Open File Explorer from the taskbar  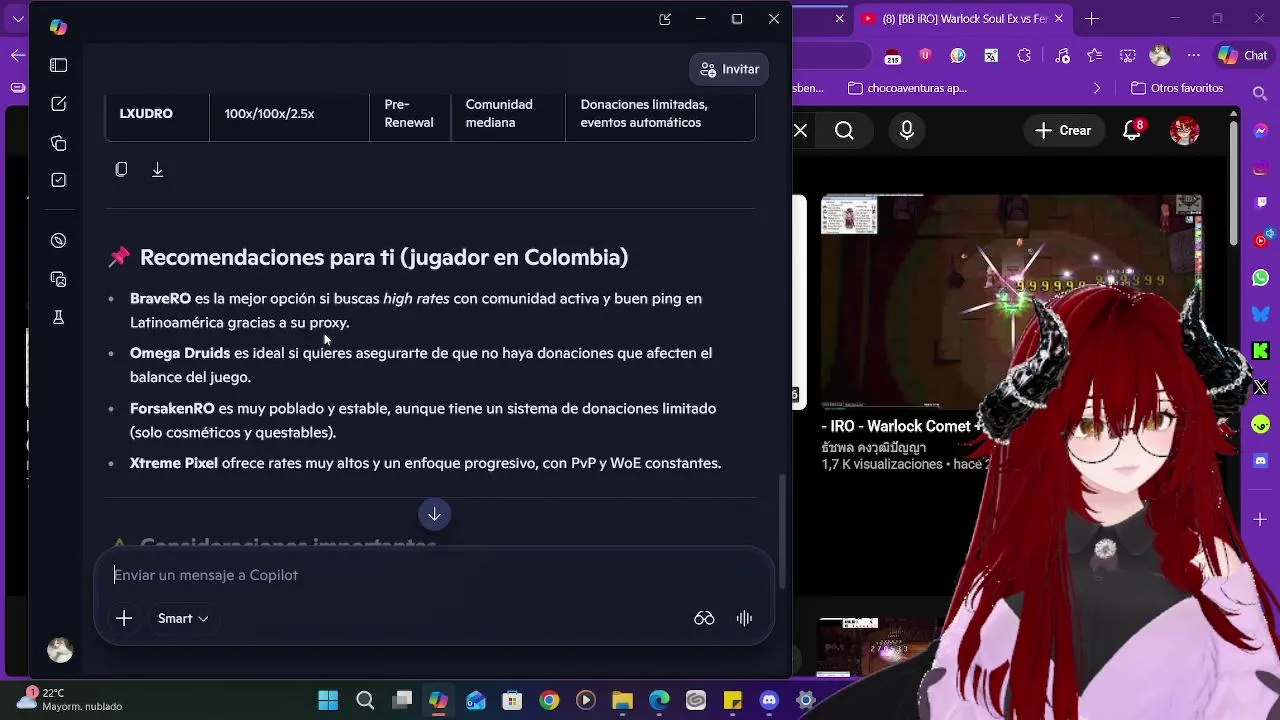pos(622,700)
